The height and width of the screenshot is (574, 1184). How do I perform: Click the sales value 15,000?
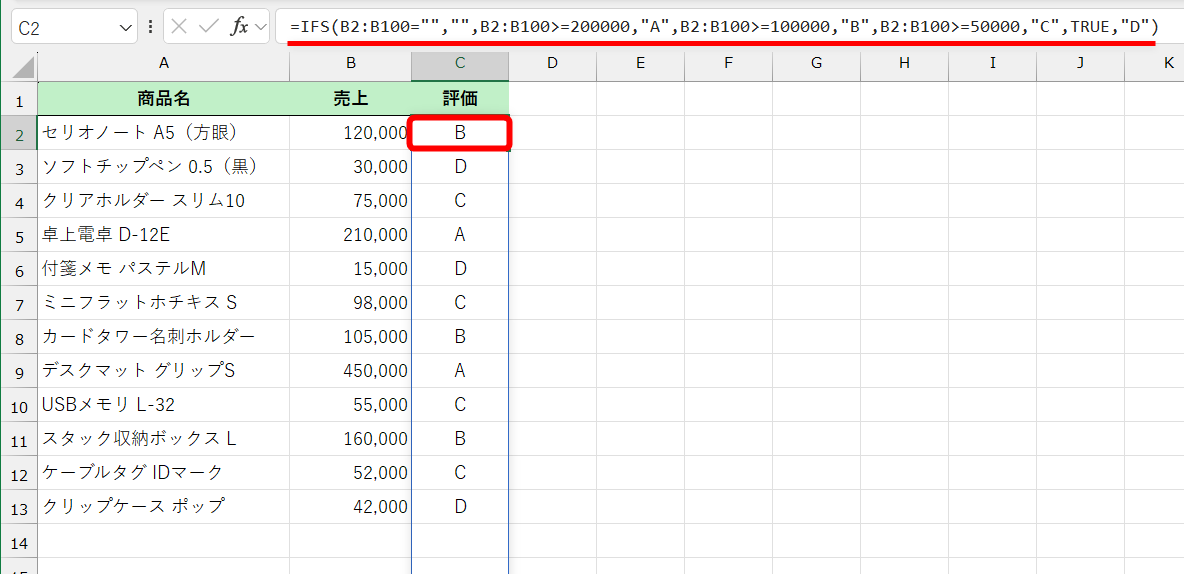click(350, 269)
